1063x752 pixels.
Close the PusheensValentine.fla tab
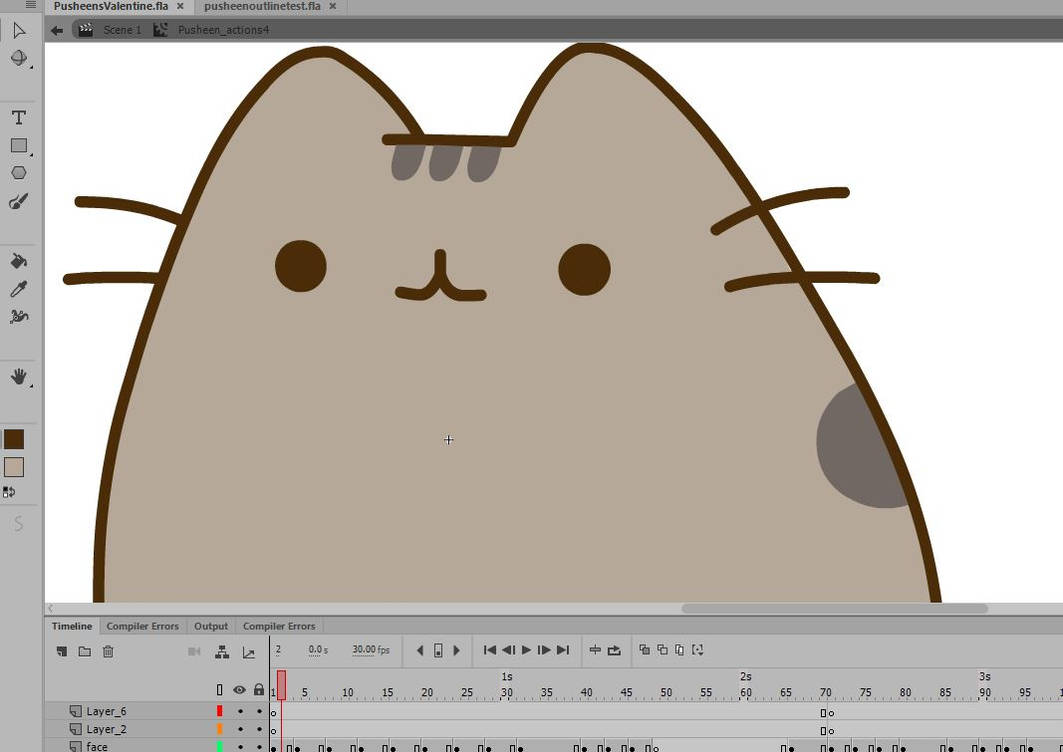pos(180,6)
